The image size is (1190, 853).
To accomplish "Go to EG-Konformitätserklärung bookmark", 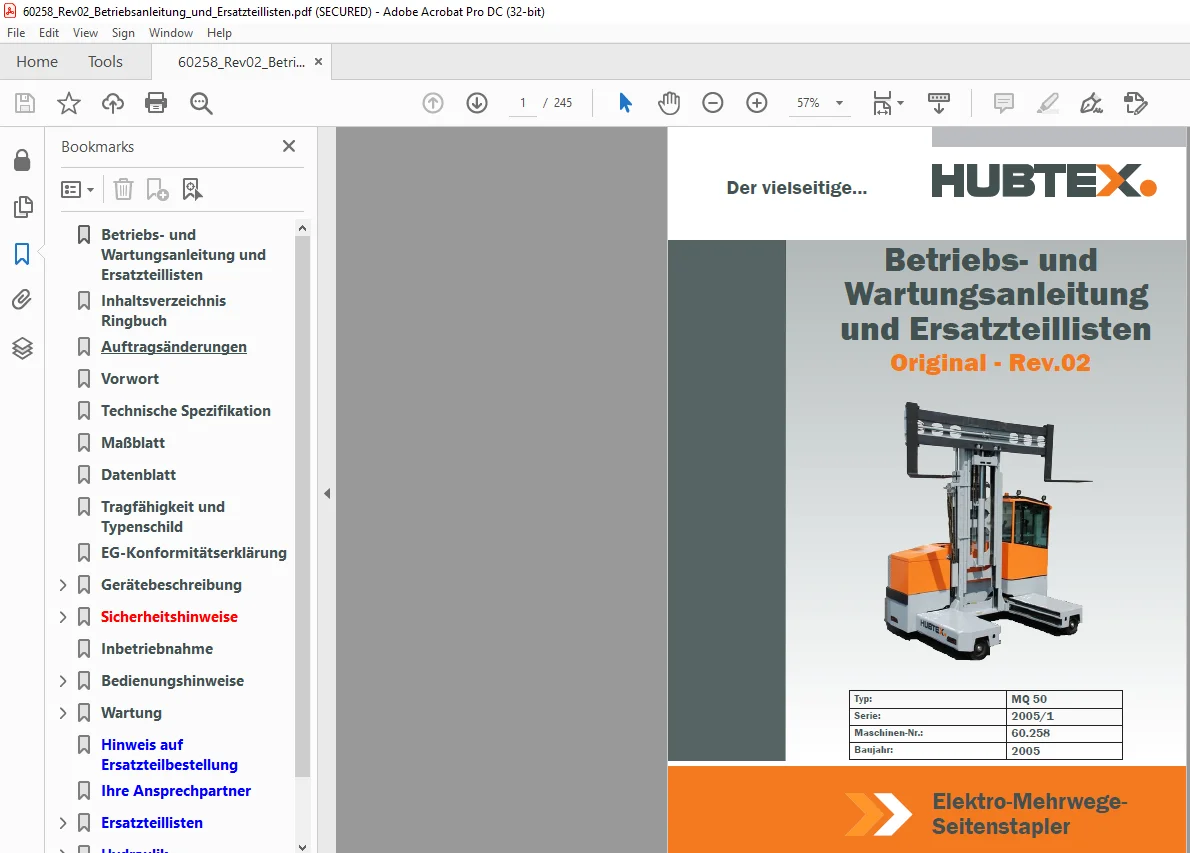I will click(194, 552).
